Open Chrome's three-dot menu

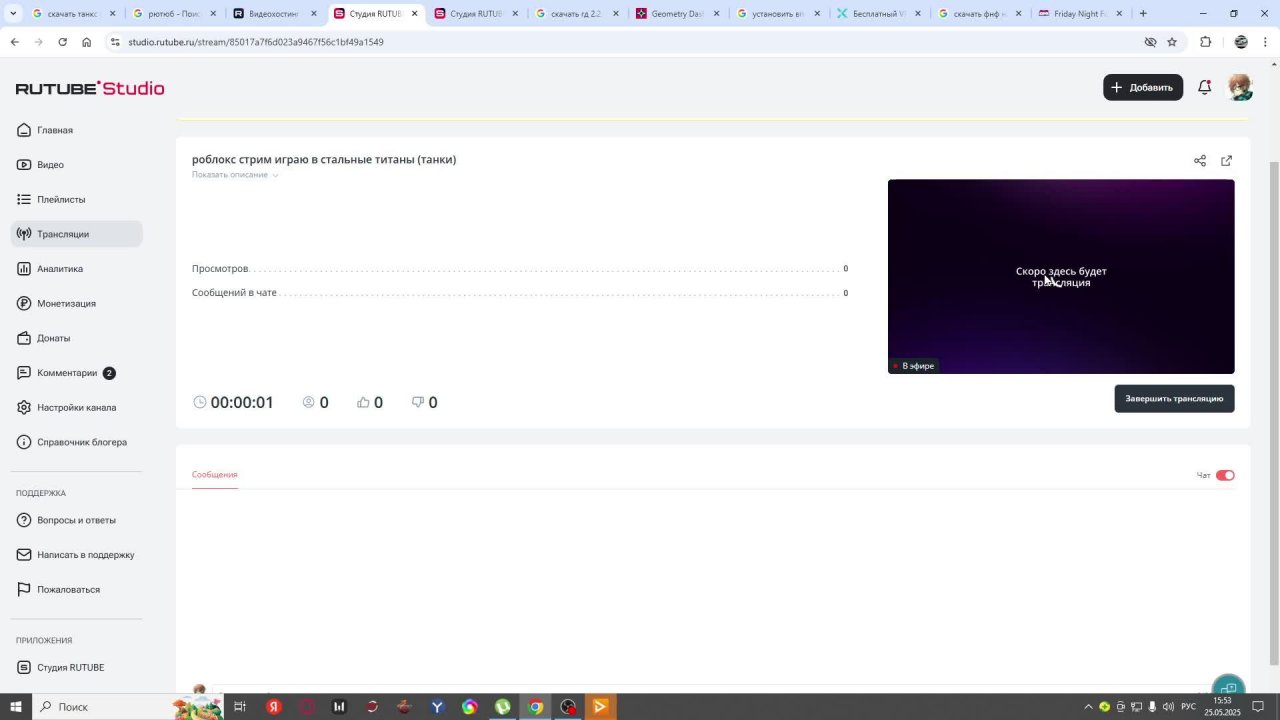(1265, 42)
